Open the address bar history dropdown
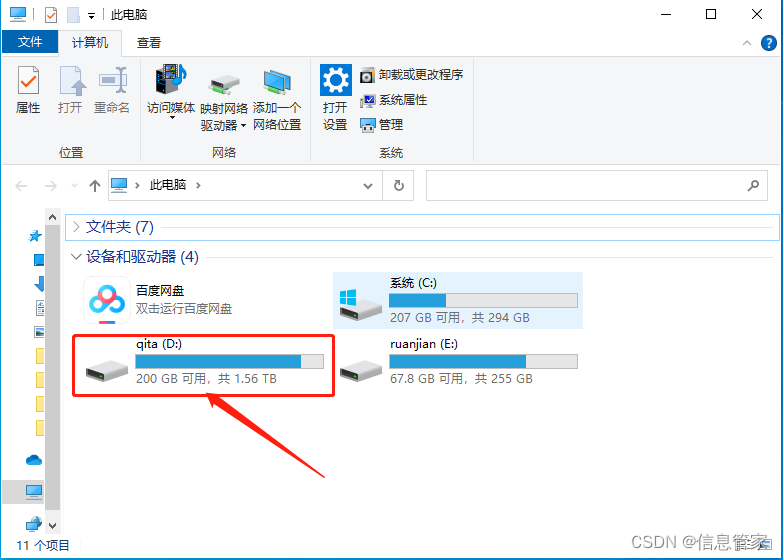The image size is (783, 560). 368,186
